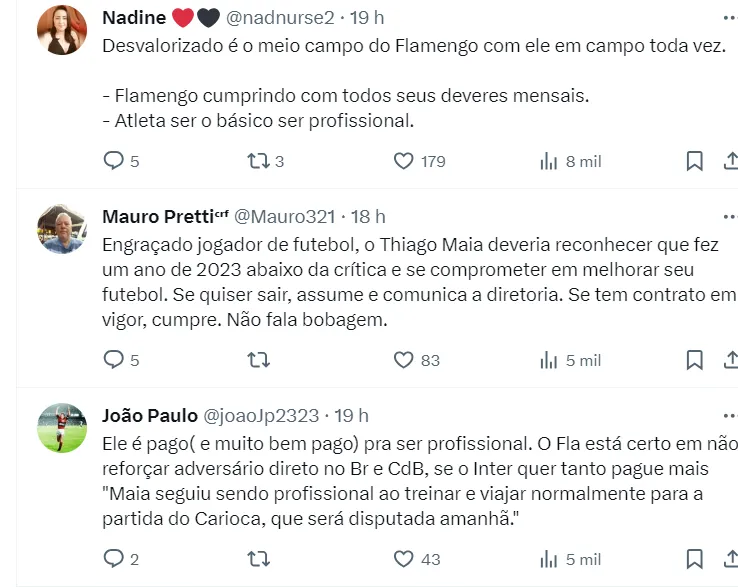Open the 18 h timestamp on Mauro's tweet
Image resolution: width=738 pixels, height=587 pixels.
click(368, 216)
